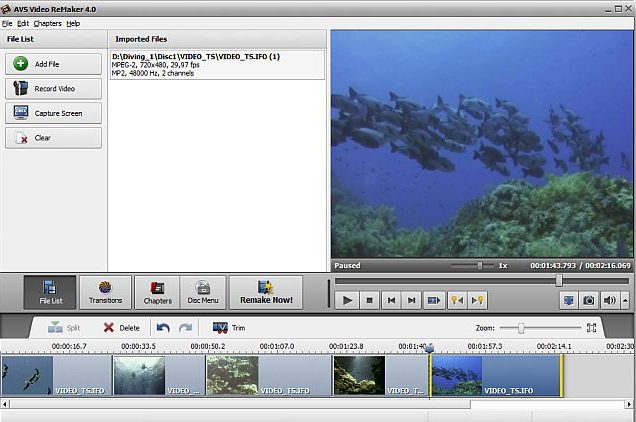Go to the next marker

pos(477,300)
